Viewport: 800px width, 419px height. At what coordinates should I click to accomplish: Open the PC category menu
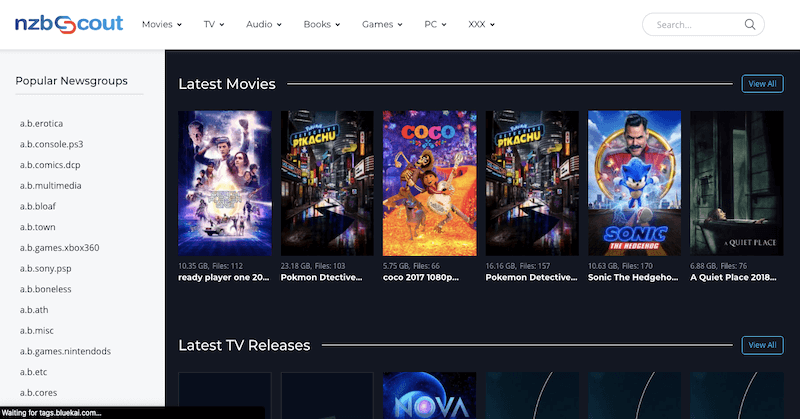pyautogui.click(x=435, y=24)
